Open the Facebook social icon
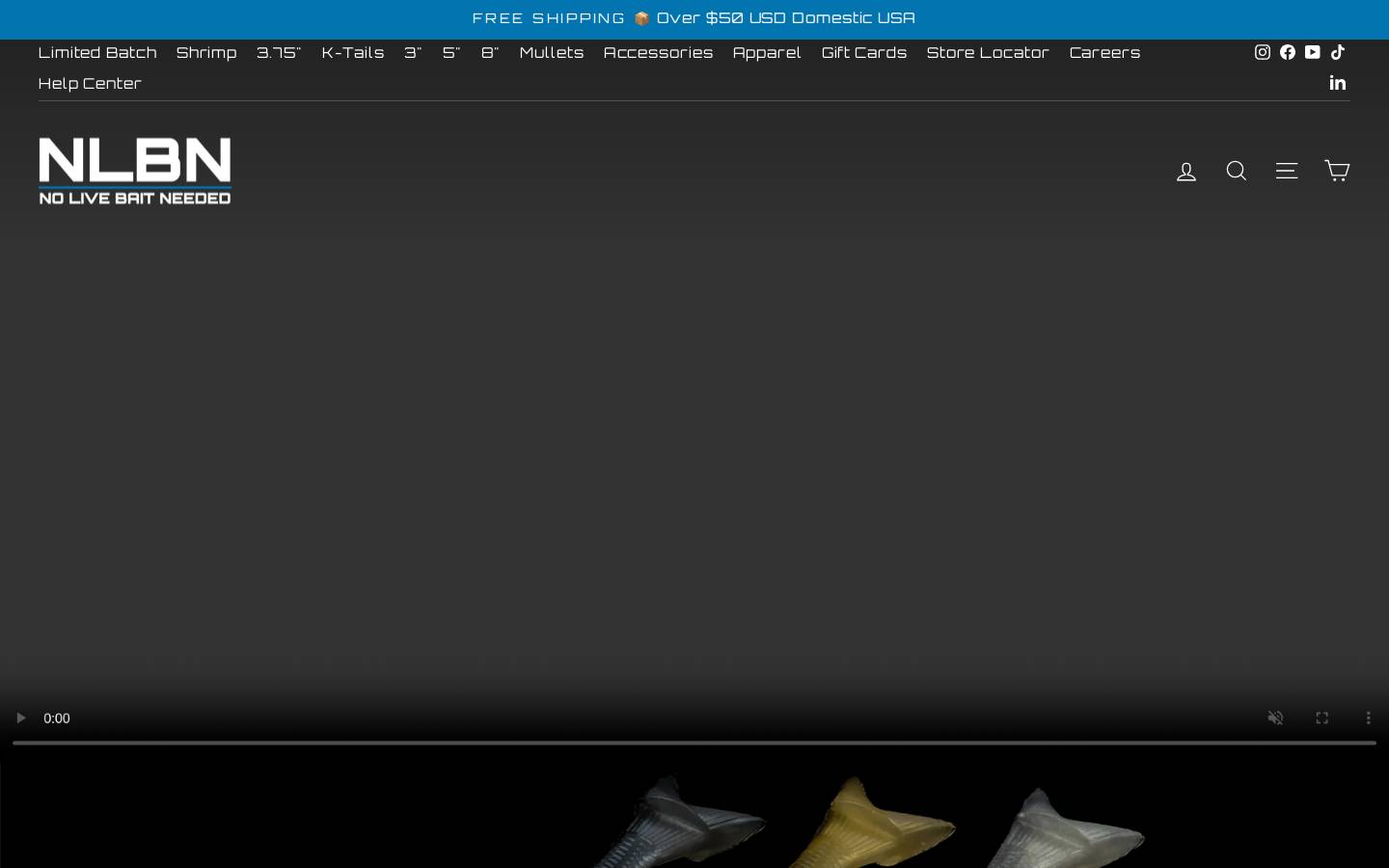Screen dimensions: 1389x868 tap(1288, 52)
